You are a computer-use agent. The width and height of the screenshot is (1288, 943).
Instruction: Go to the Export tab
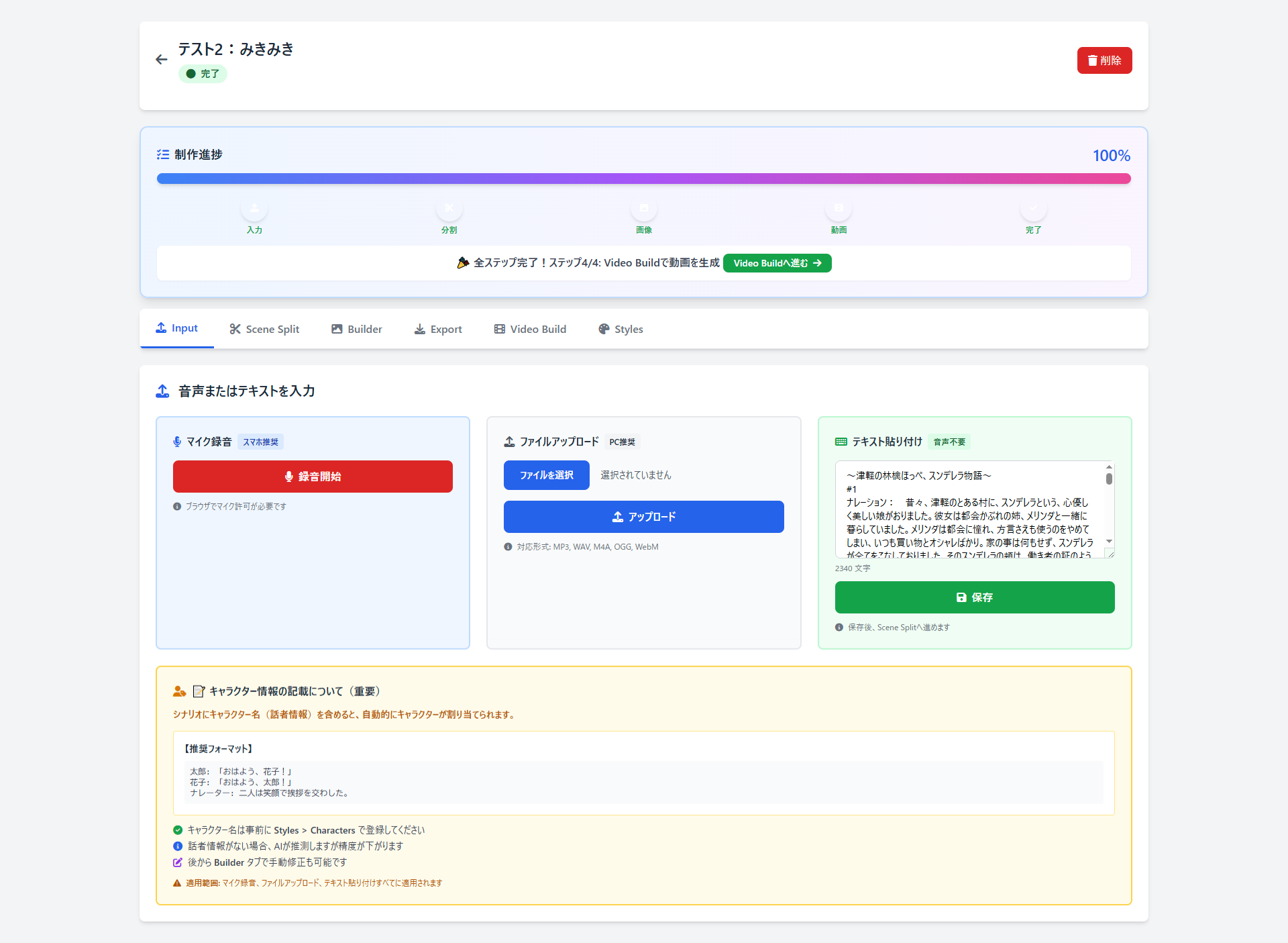[x=438, y=329]
